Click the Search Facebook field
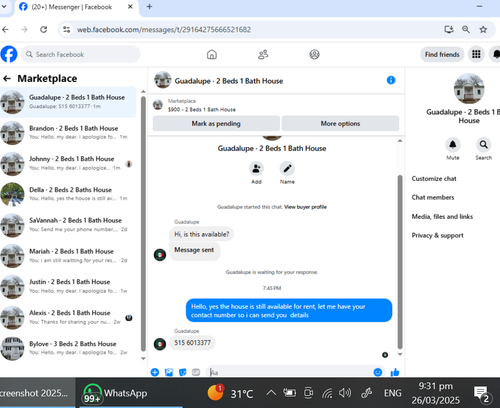The image size is (500, 408). tap(80, 54)
